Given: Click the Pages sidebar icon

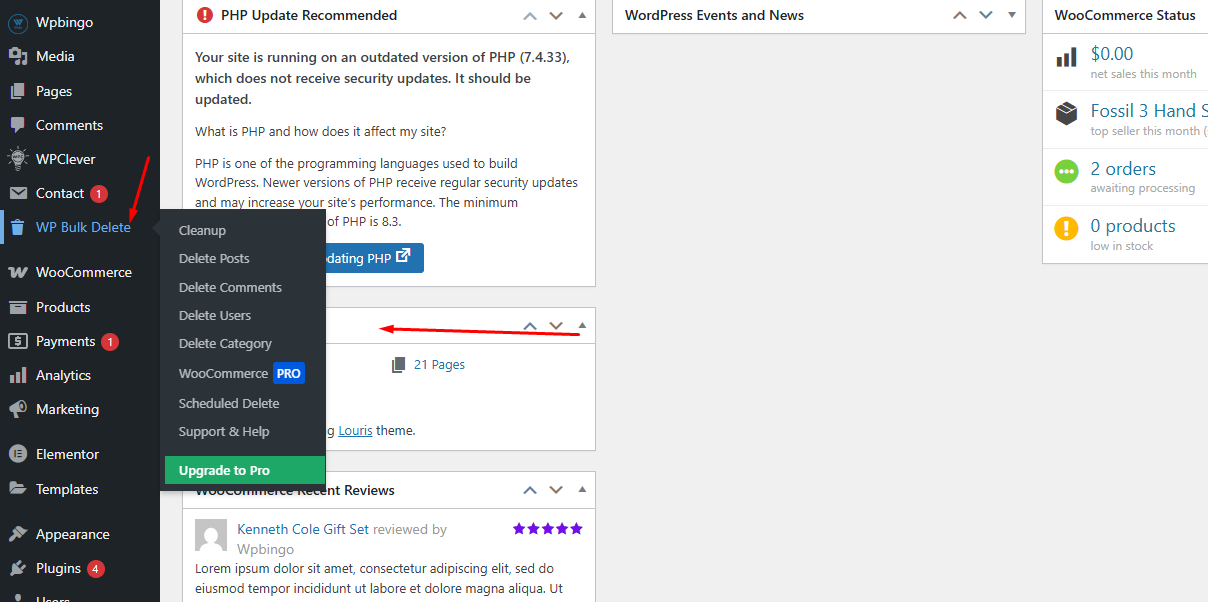Looking at the screenshot, I should tap(17, 91).
